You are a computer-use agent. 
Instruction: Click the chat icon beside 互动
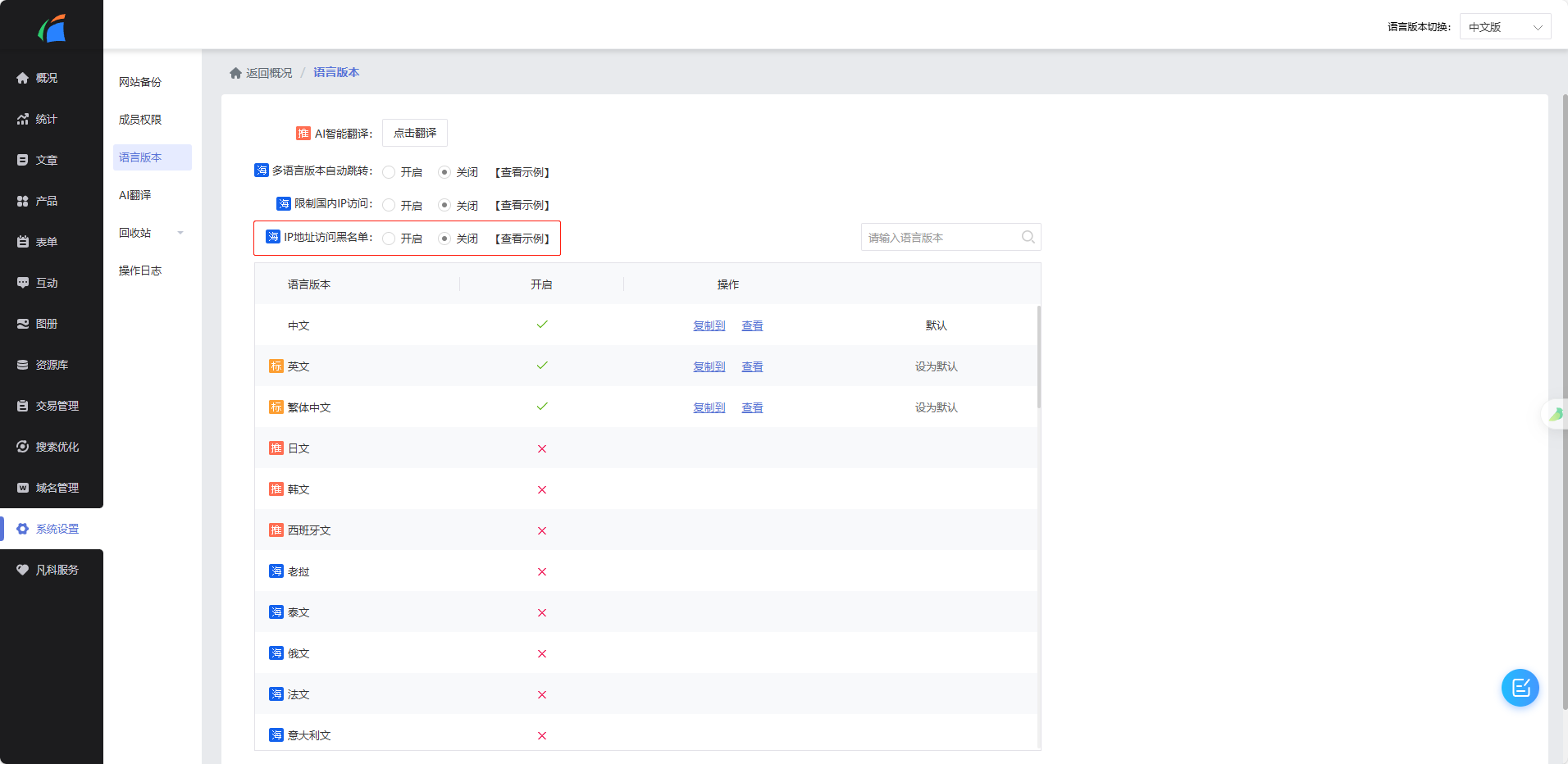23,283
